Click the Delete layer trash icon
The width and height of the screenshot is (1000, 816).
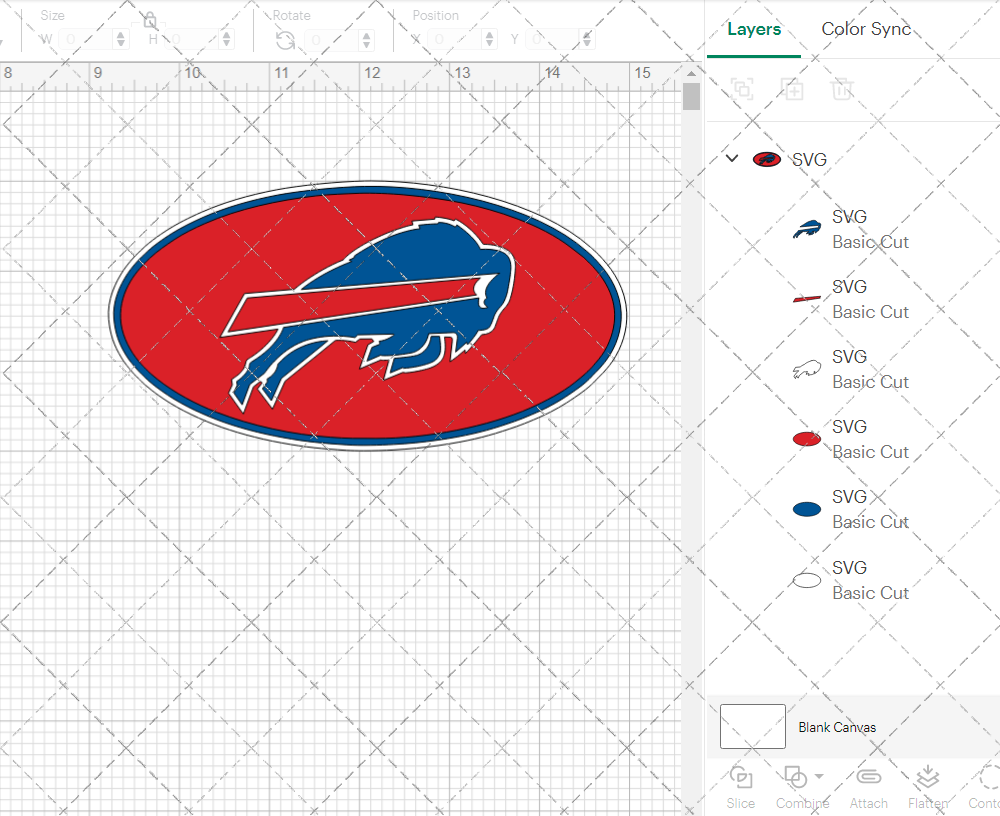842,89
